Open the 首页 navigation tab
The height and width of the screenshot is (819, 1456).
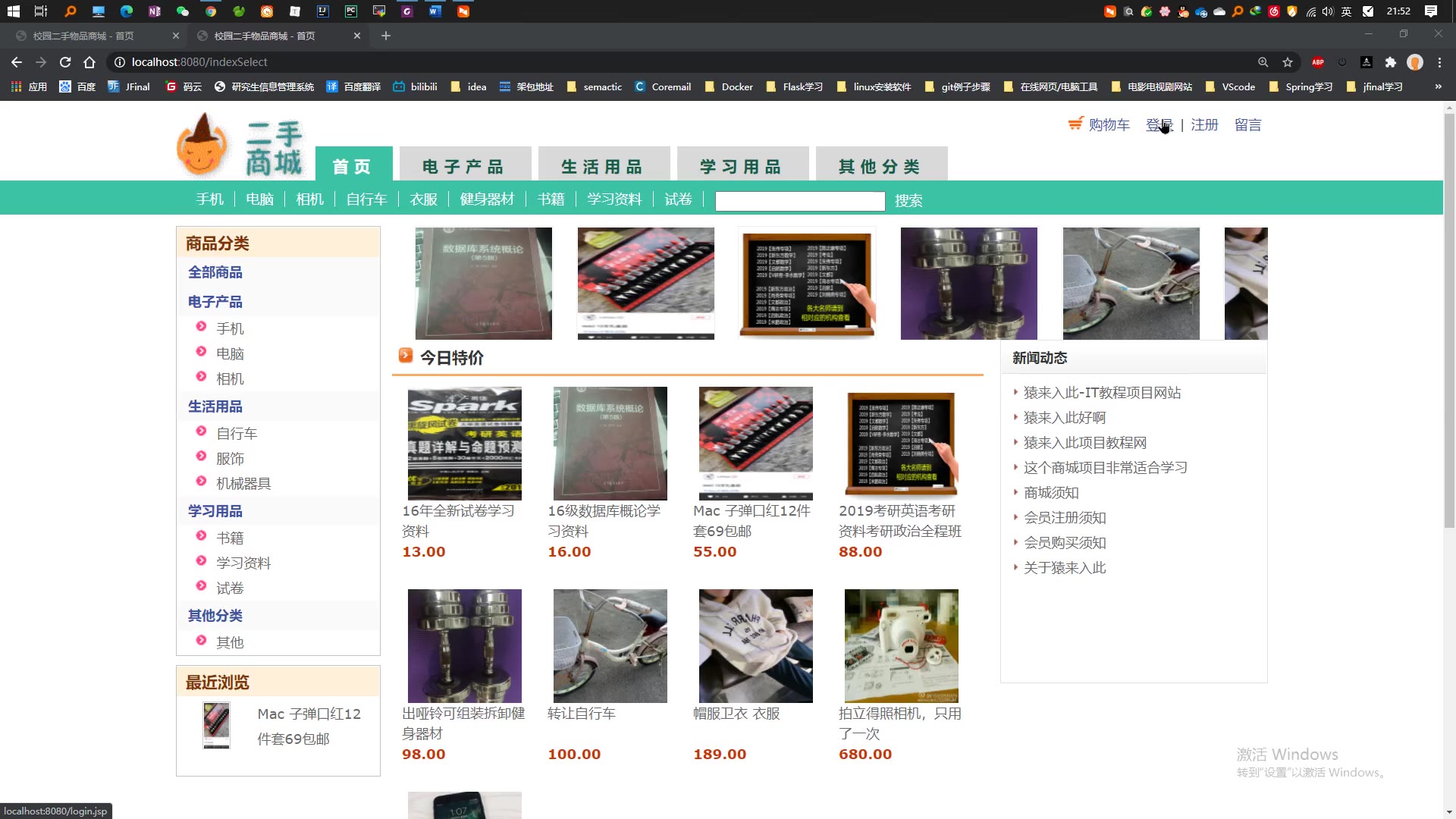353,165
